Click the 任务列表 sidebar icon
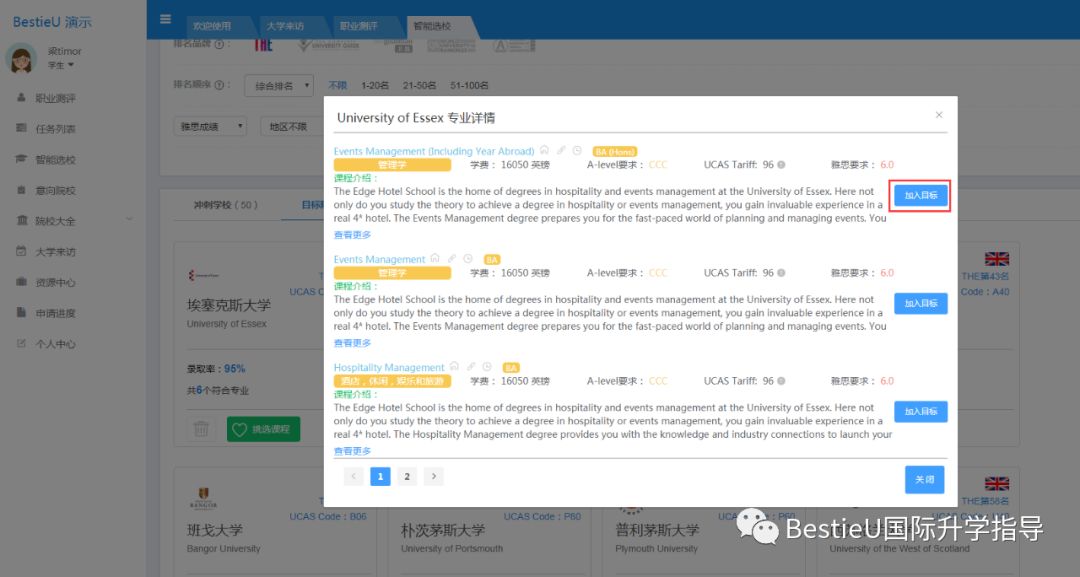The width and height of the screenshot is (1080, 577). click(21, 129)
